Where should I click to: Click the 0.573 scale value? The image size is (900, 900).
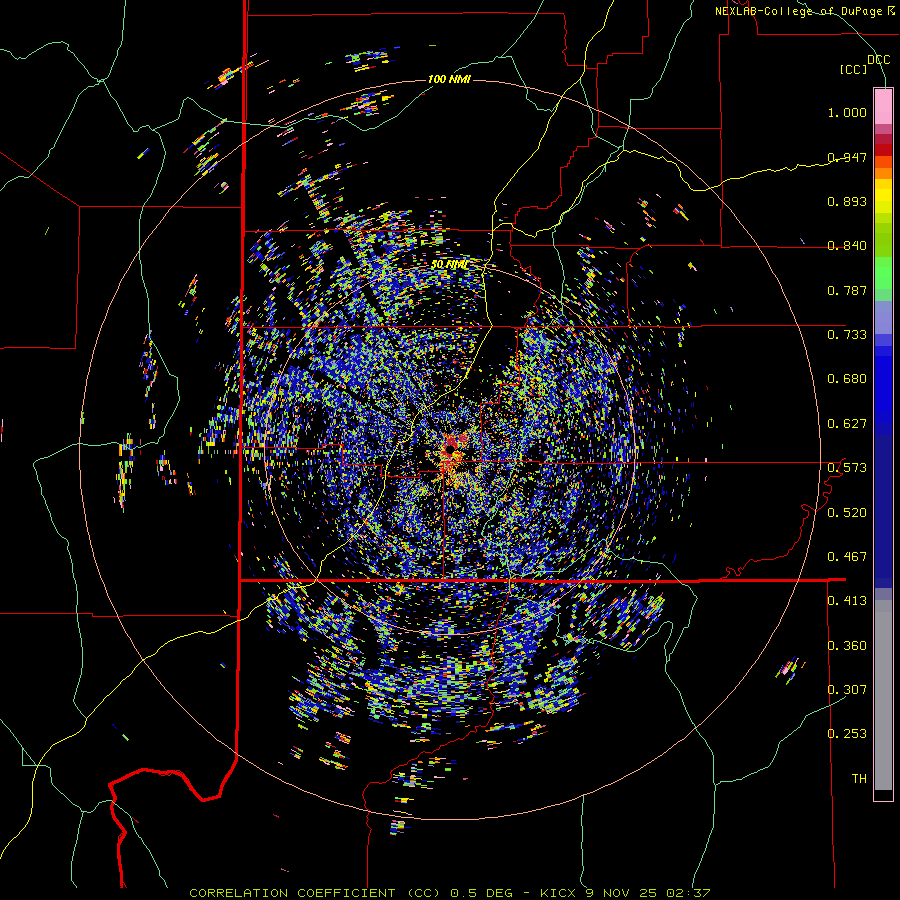(847, 468)
